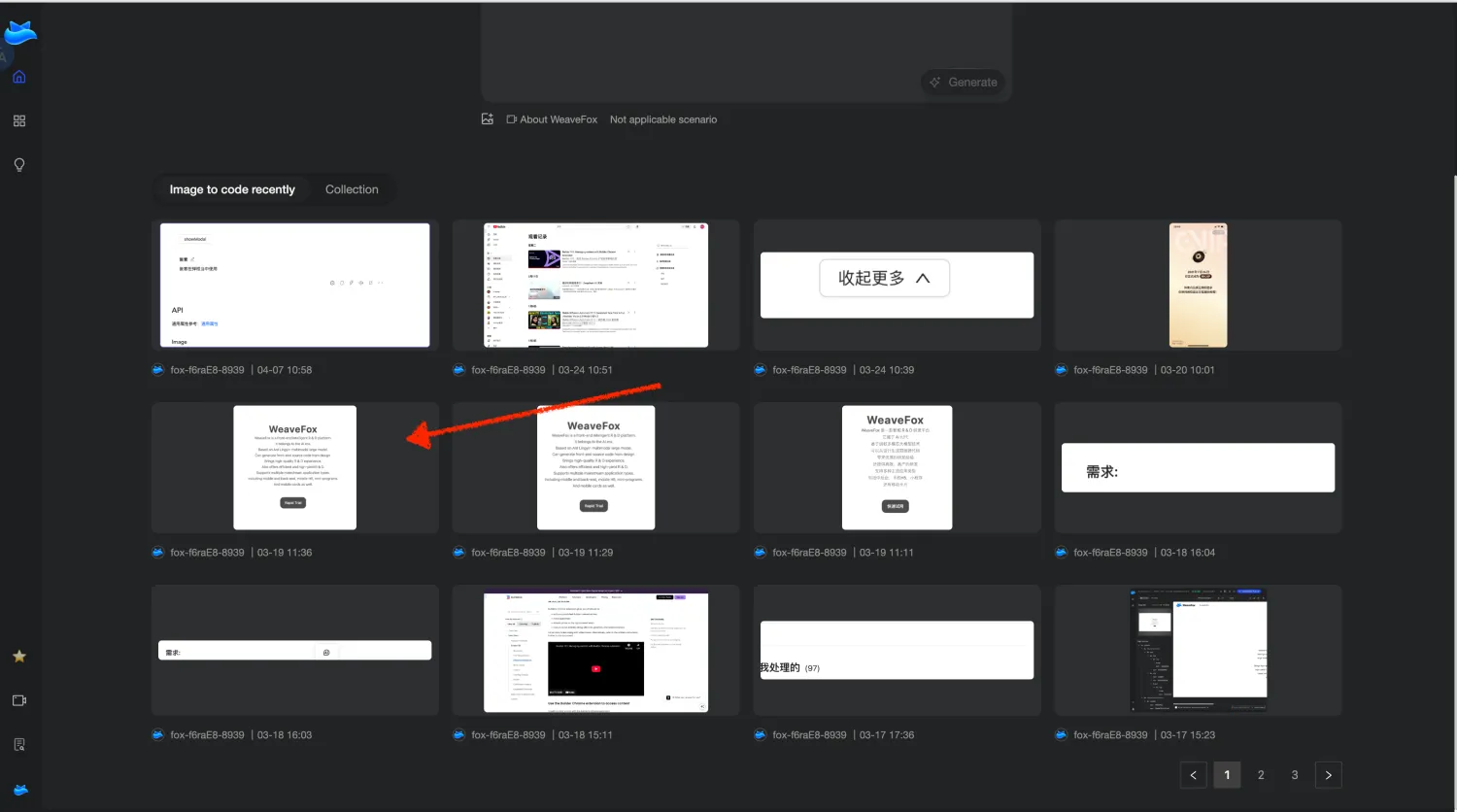Open the Not applicable scenario link
The image size is (1457, 812).
point(663,119)
